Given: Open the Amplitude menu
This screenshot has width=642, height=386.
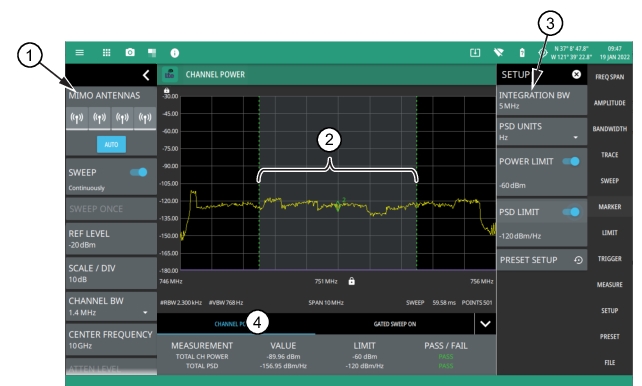Looking at the screenshot, I should 610,103.
